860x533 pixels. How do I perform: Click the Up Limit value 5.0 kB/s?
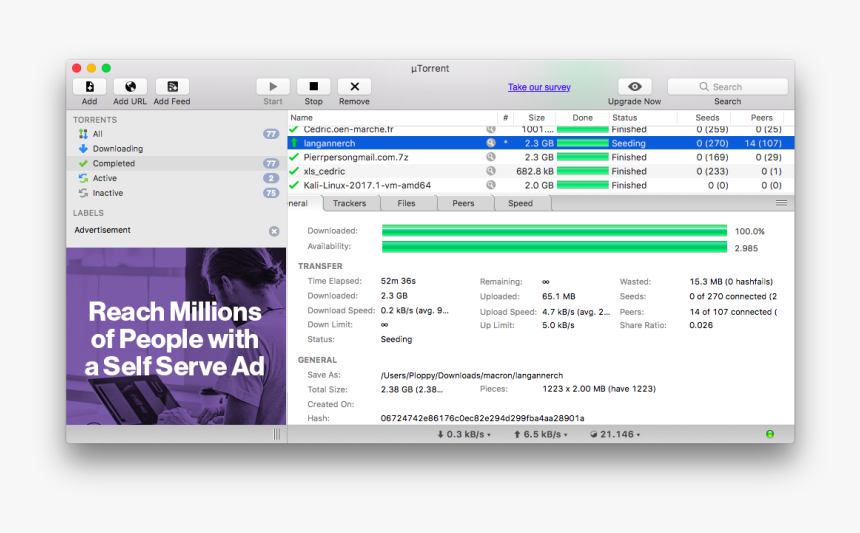[x=558, y=325]
